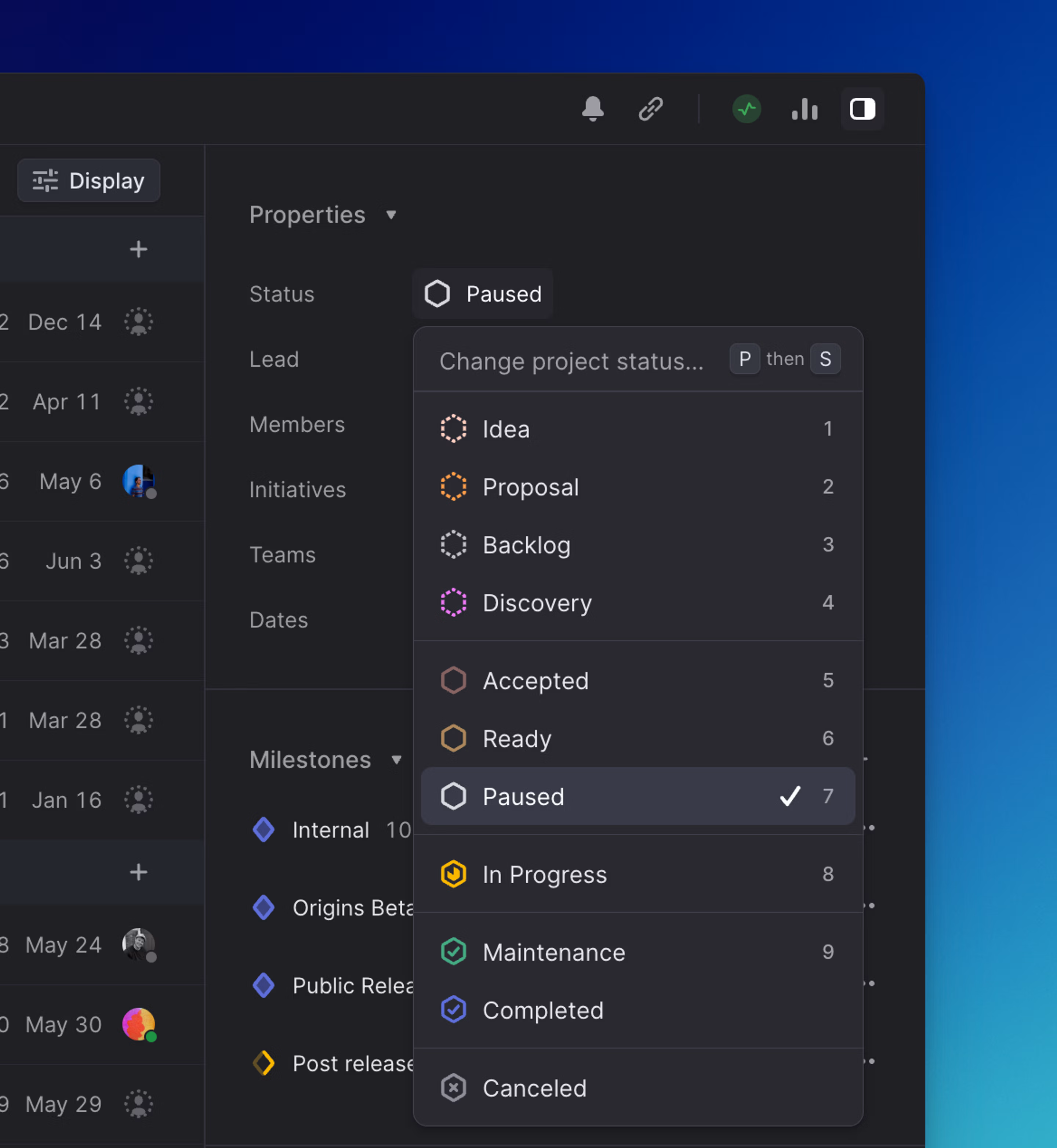1057x1148 pixels.
Task: Click the plus button above May 24
Action: [x=138, y=872]
